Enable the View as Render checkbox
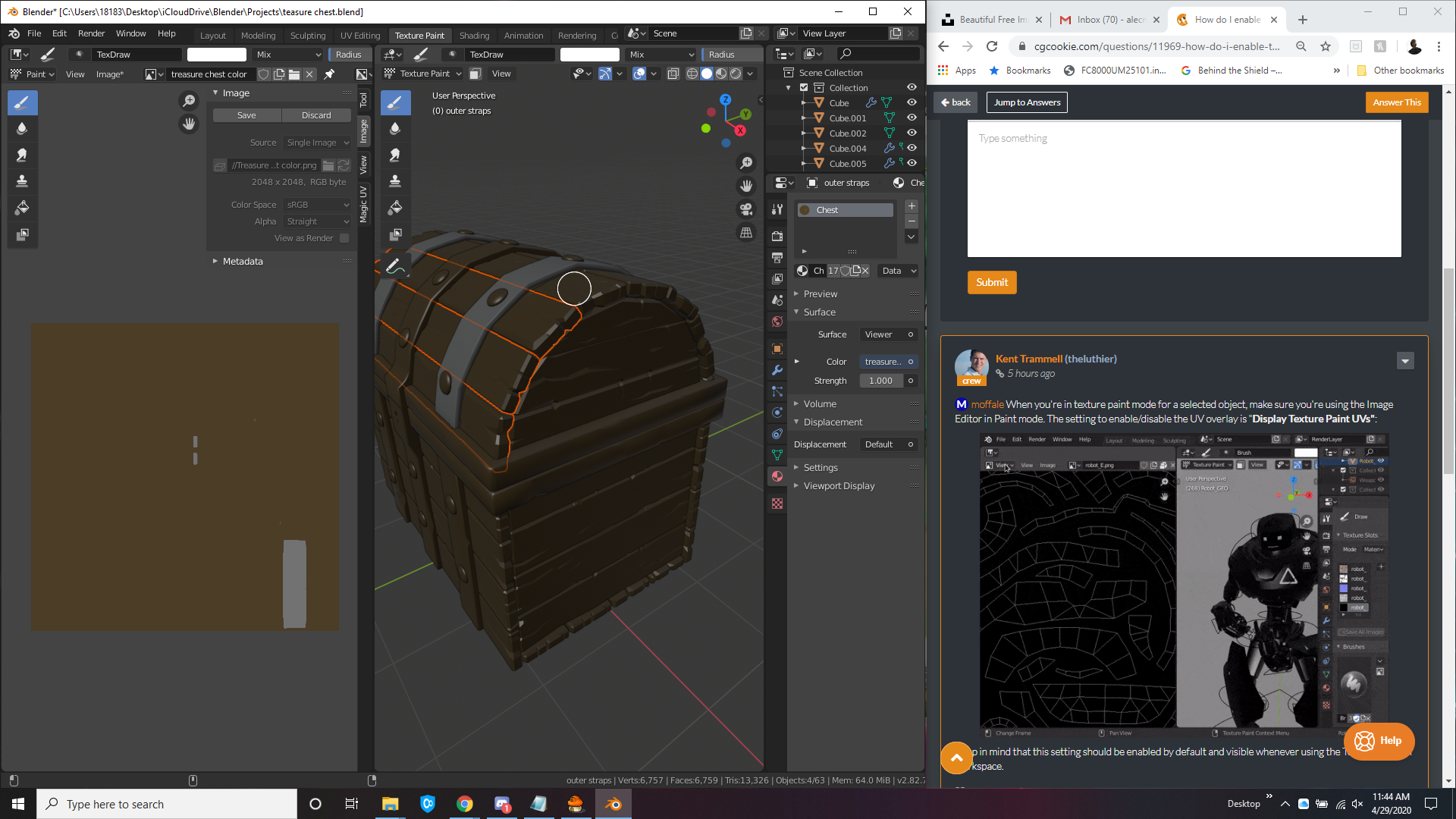 pos(344,238)
